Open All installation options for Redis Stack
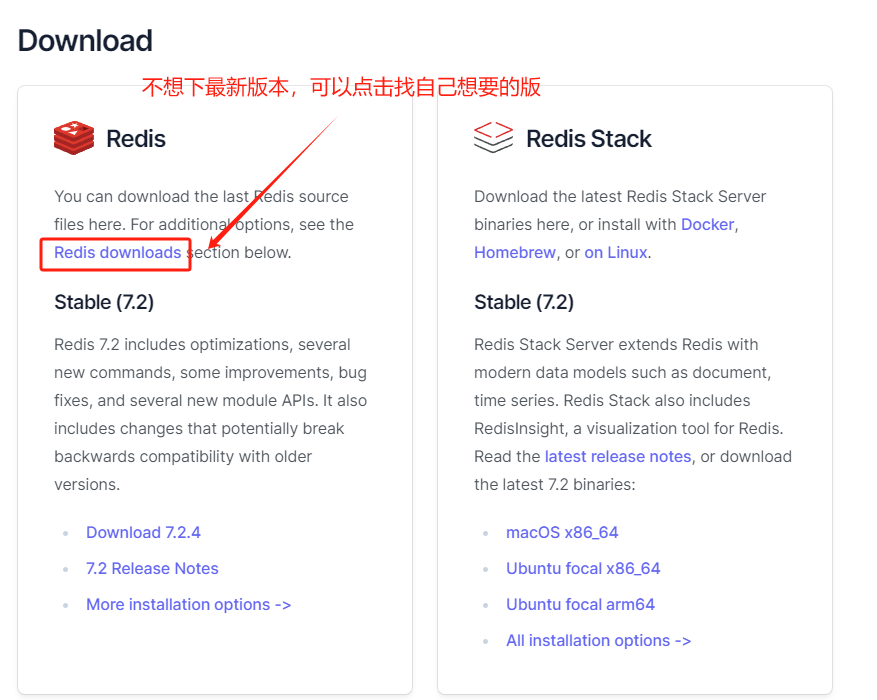This screenshot has height=700, width=877. 598,640
